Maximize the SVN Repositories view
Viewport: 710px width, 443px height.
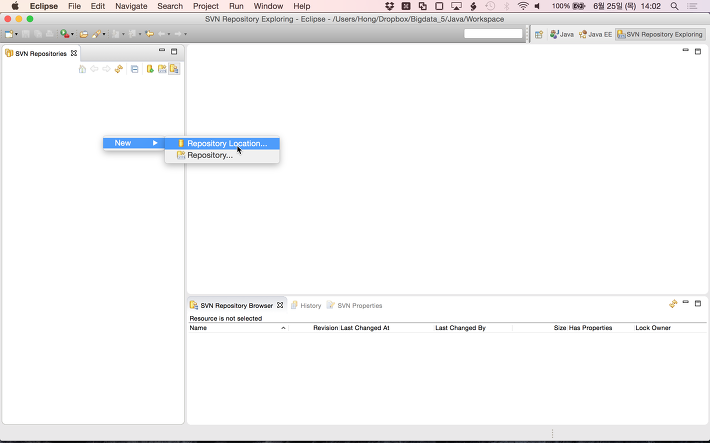174,51
